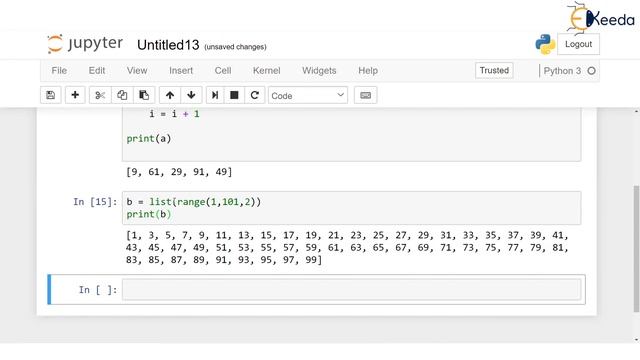Restart the kernel icon
Viewport: 640px width, 360px height.
pos(255,95)
